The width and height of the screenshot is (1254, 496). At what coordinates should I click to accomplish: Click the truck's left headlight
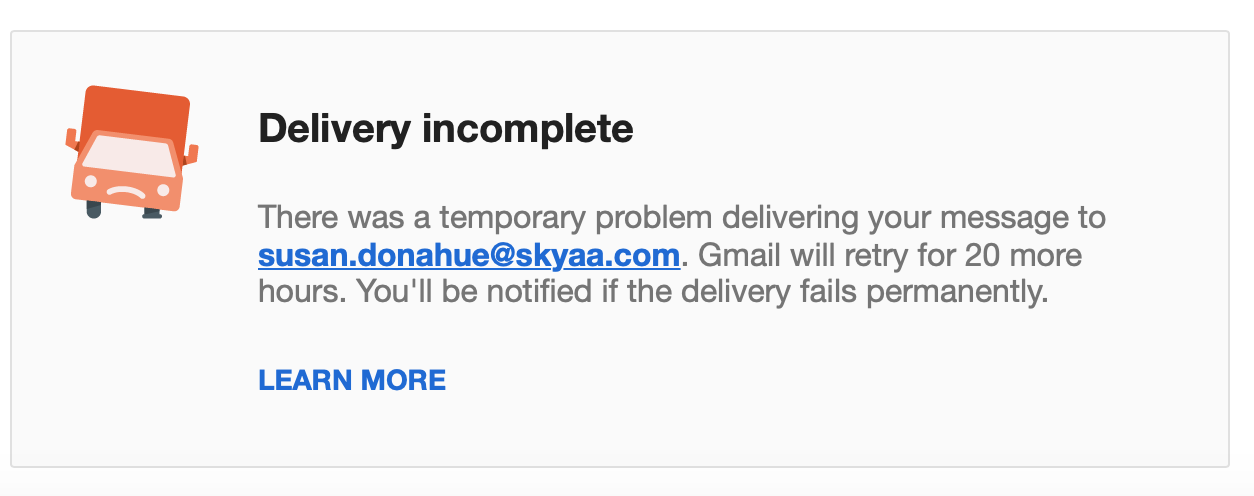tap(91, 181)
